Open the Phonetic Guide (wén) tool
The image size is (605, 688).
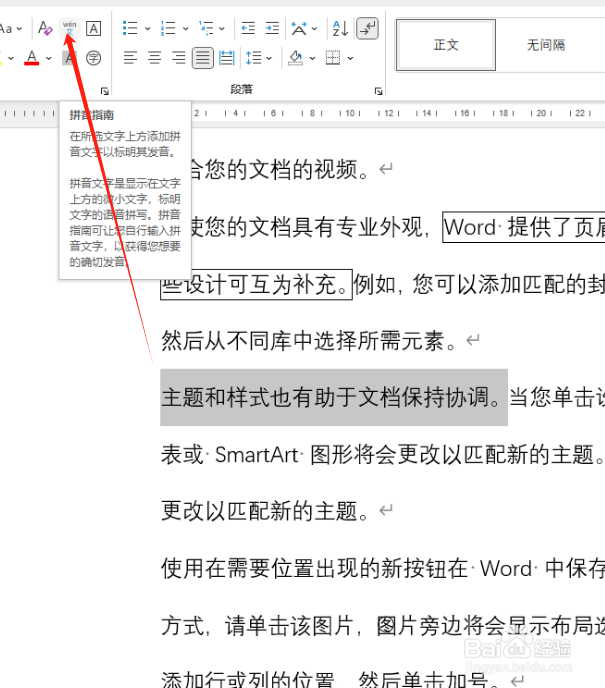click(69, 29)
